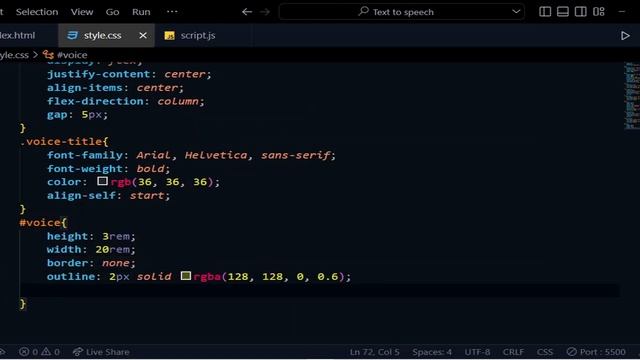Open customize layout icon
Image resolution: width=640 pixels, height=360 pixels.
coord(599,11)
